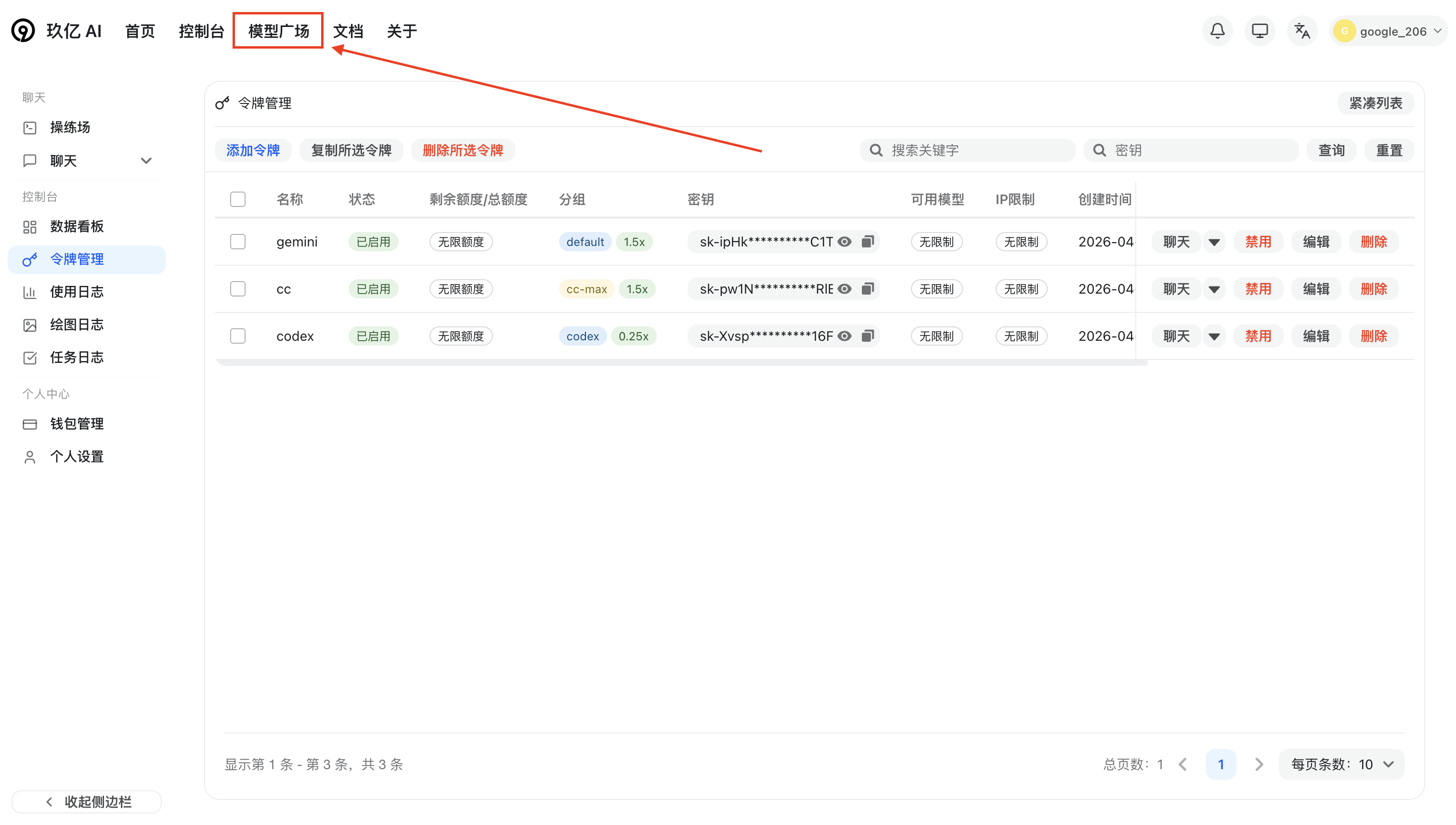Reveal the codex key with eye icon

[x=845, y=336]
